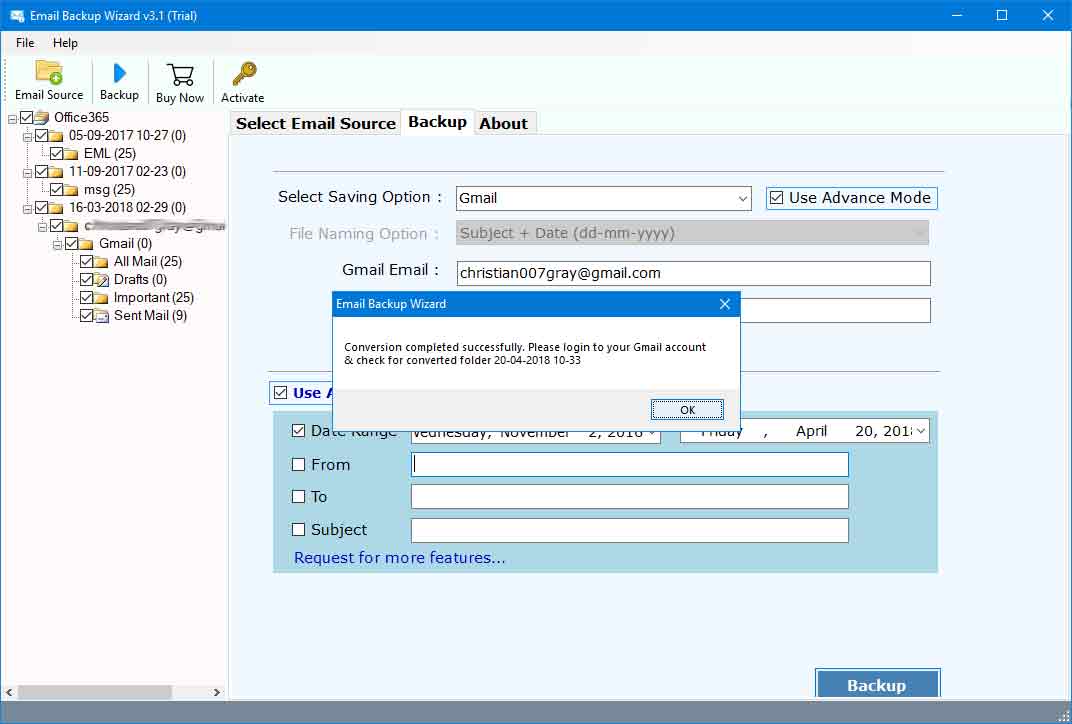Viewport: 1072px width, 724px height.
Task: Uncheck the Drafts (0) checkbox
Action: click(x=86, y=279)
